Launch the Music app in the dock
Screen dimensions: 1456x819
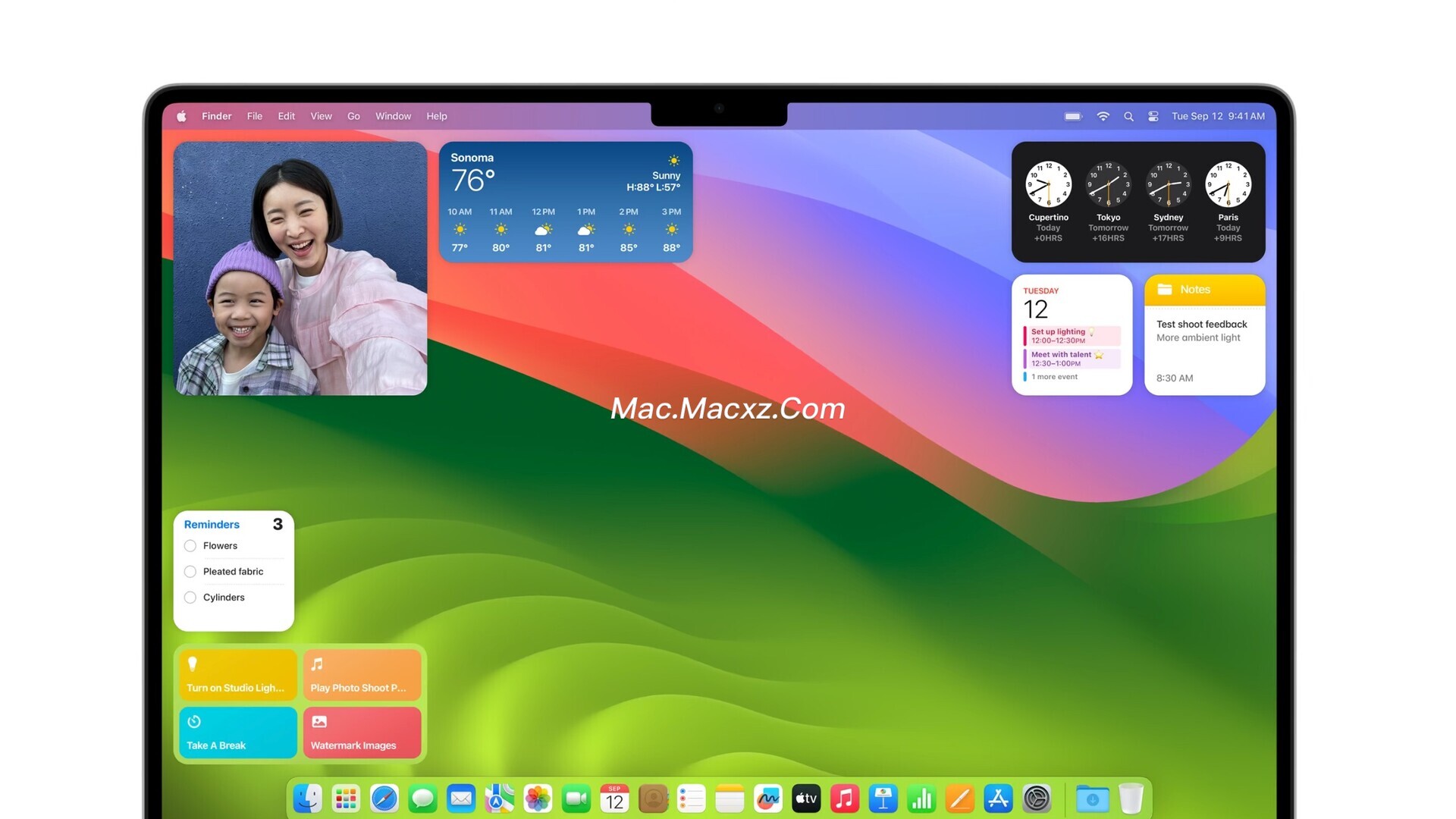tap(845, 799)
